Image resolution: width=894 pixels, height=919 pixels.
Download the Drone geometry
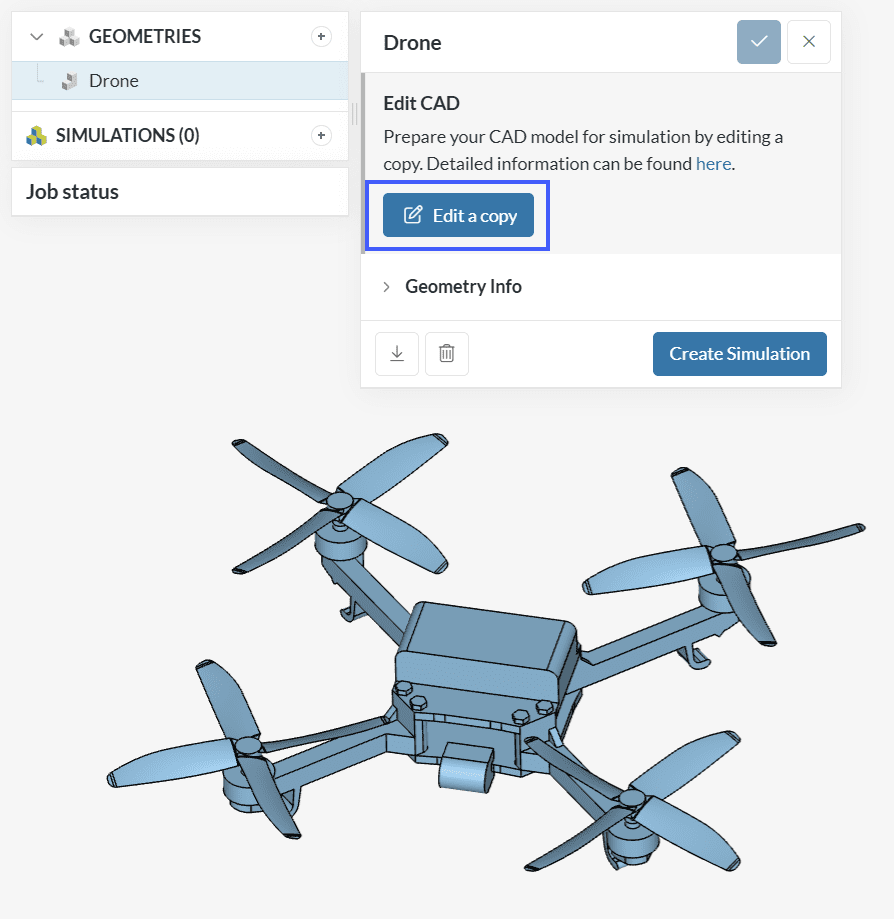[397, 354]
